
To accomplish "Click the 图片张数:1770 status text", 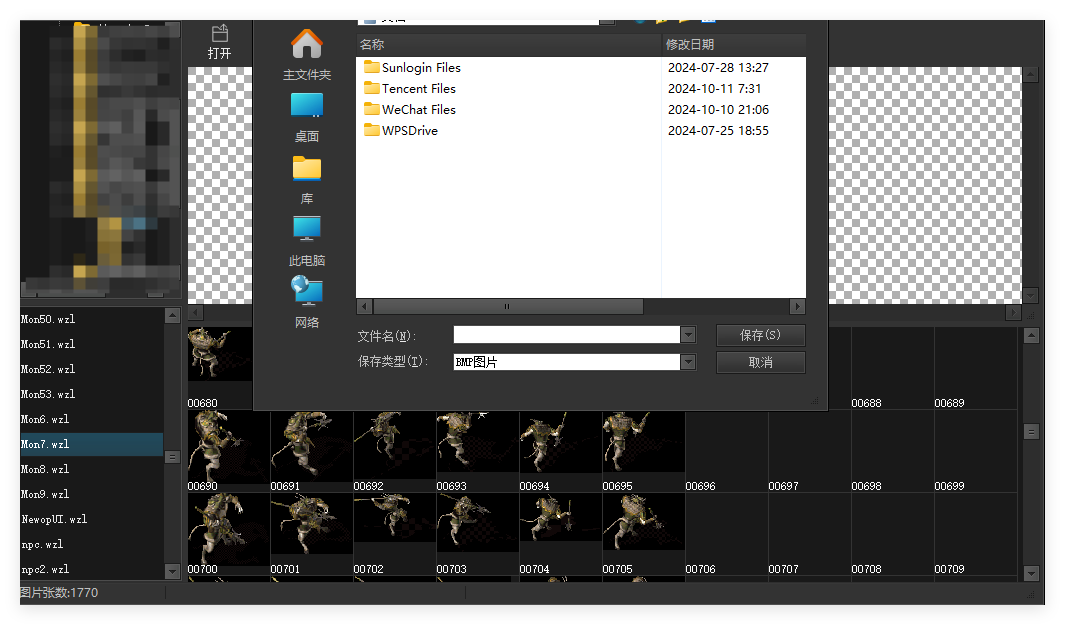I will click(x=59, y=592).
